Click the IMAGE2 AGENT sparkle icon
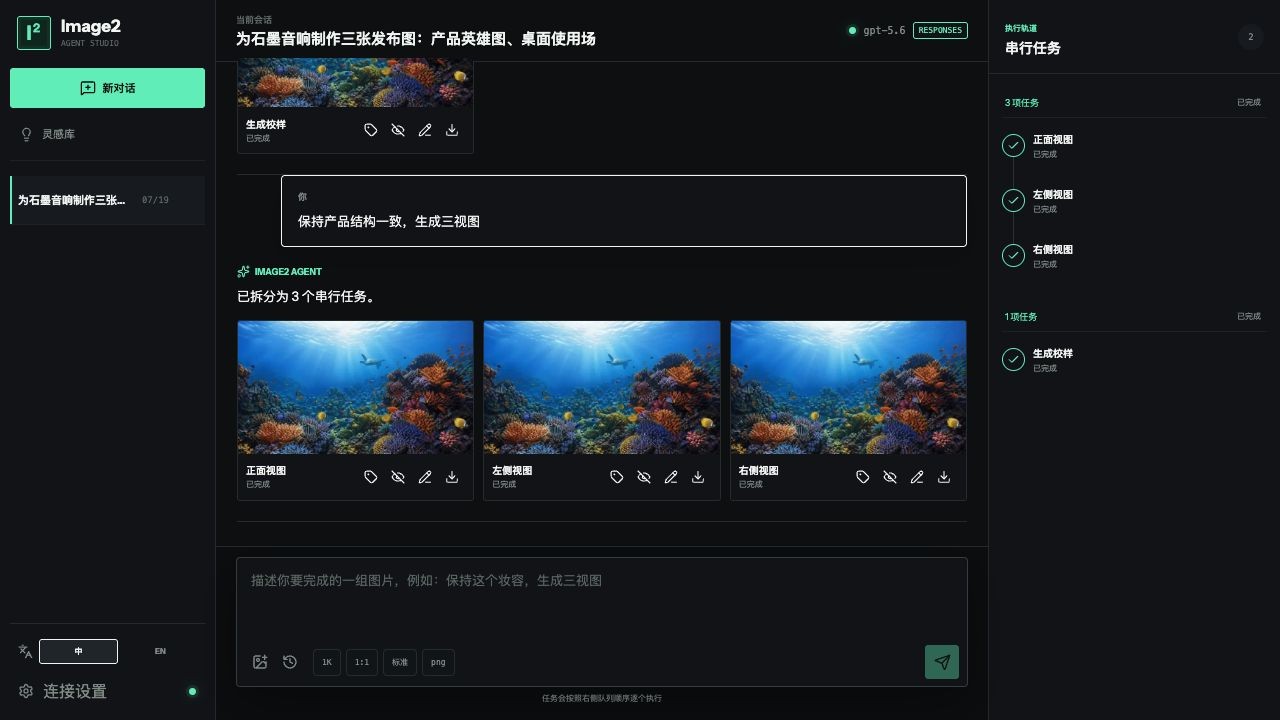Image resolution: width=1280 pixels, height=720 pixels. [243, 272]
